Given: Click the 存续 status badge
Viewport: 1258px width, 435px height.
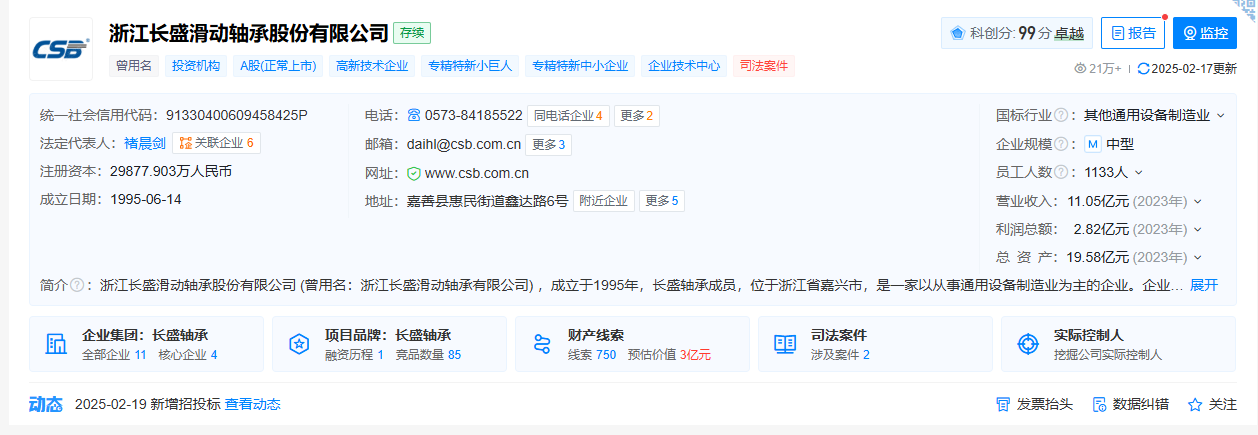Looking at the screenshot, I should [412, 33].
